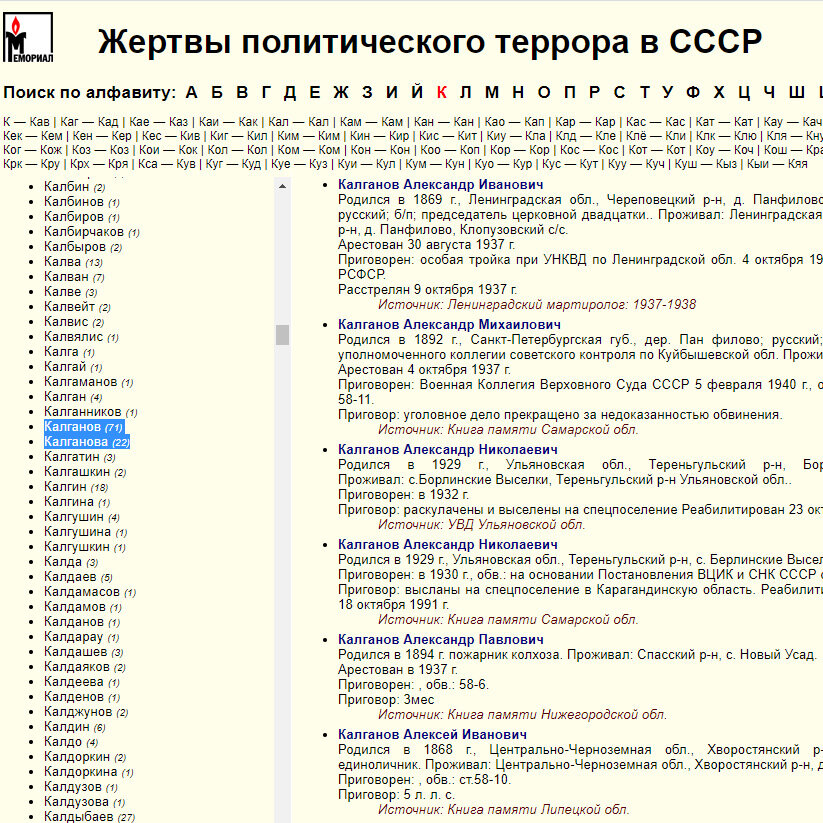Image resolution: width=823 pixels, height=823 pixels.
Task: Open the 'Куг — Куд' range
Action: (x=234, y=164)
